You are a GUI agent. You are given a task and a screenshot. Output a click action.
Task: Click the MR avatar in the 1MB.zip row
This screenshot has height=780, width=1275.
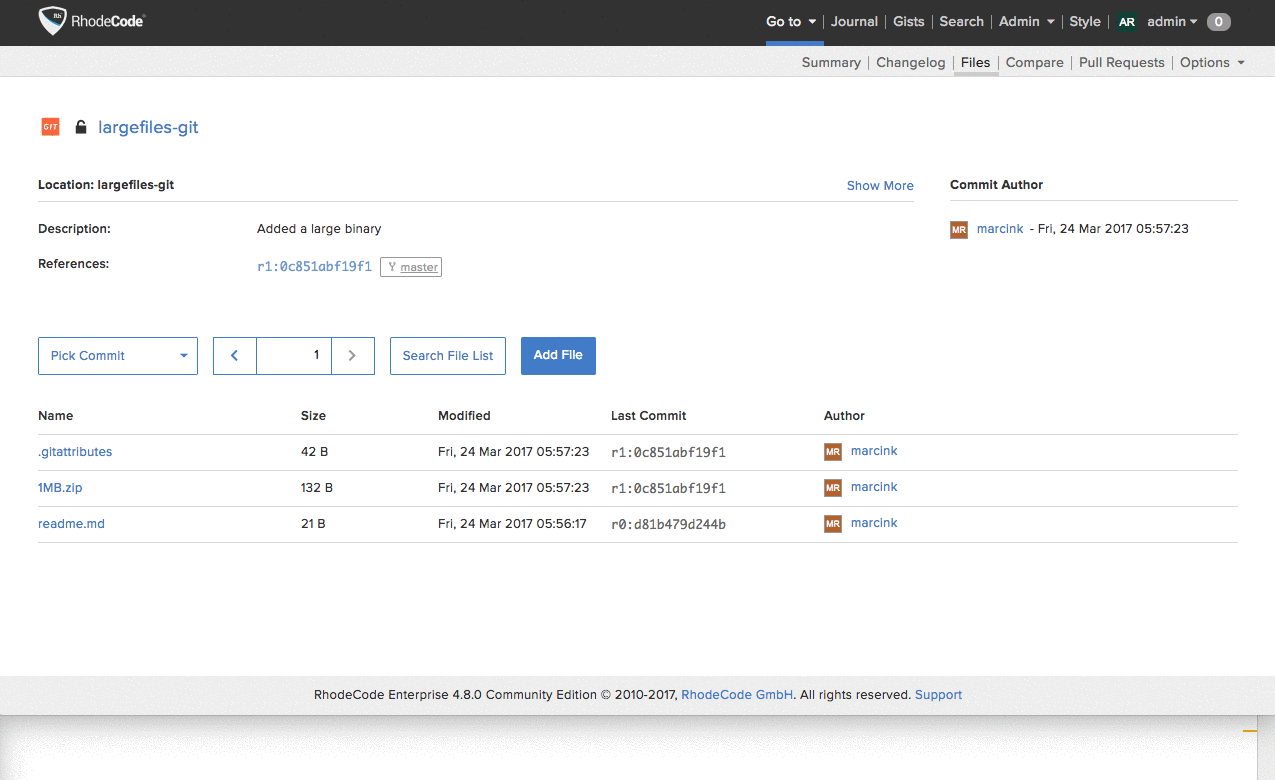pos(833,488)
